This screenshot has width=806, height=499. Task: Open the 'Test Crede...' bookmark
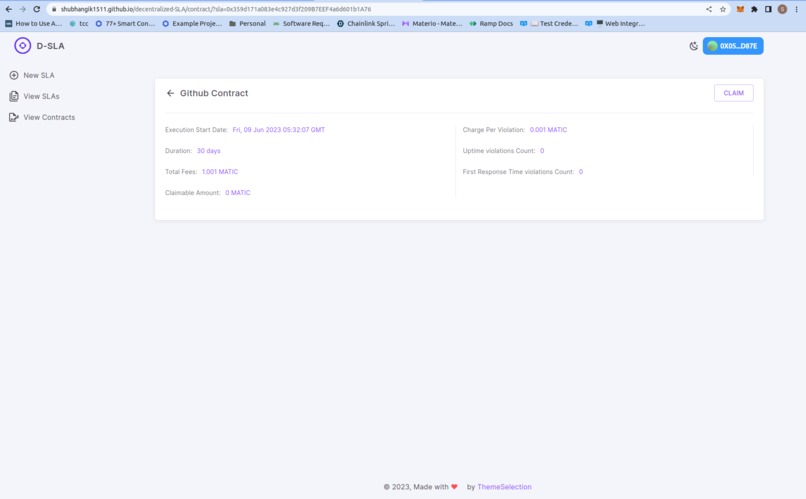click(549, 24)
